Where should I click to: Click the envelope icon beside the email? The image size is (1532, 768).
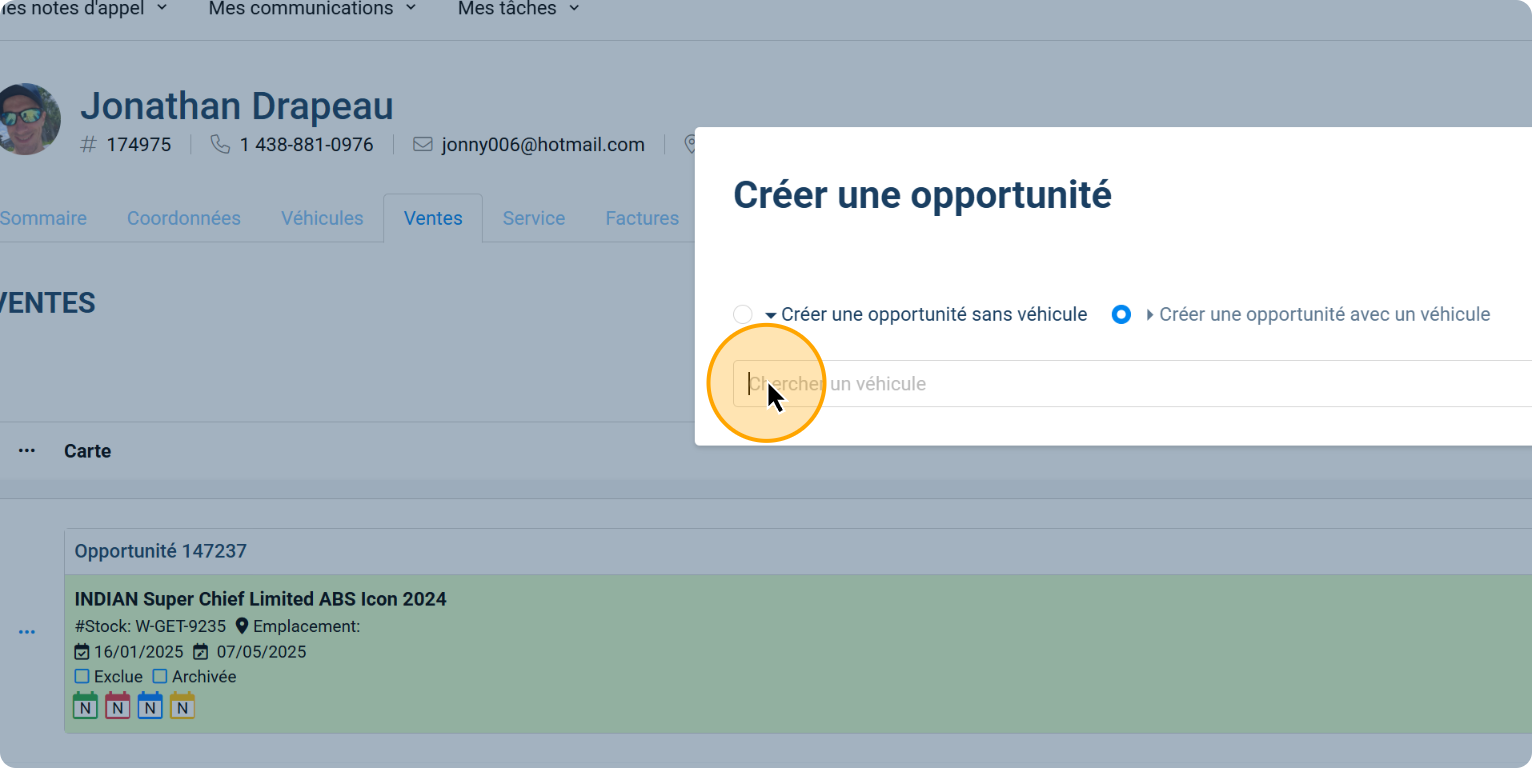coord(422,145)
